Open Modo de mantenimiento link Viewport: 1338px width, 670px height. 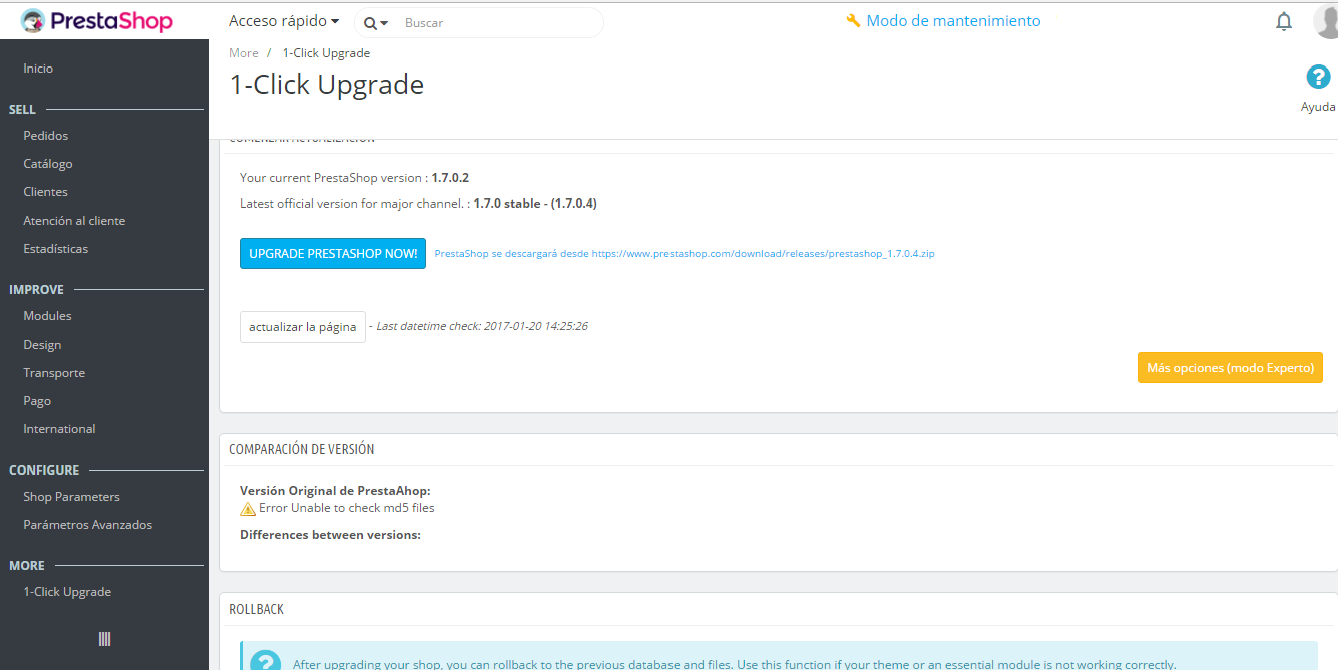click(x=953, y=21)
